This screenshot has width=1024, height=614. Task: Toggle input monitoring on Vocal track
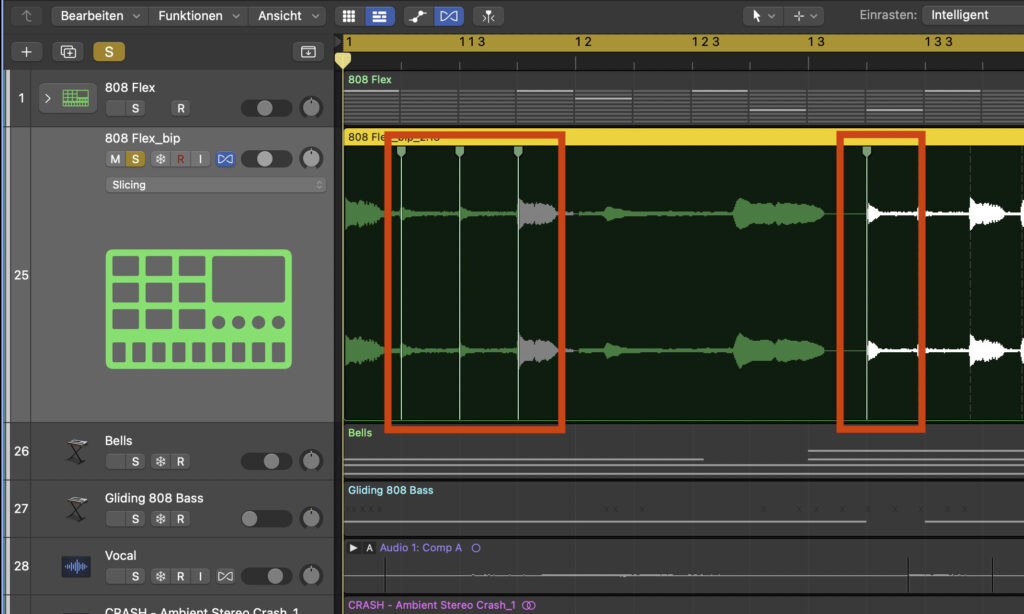(x=200, y=576)
